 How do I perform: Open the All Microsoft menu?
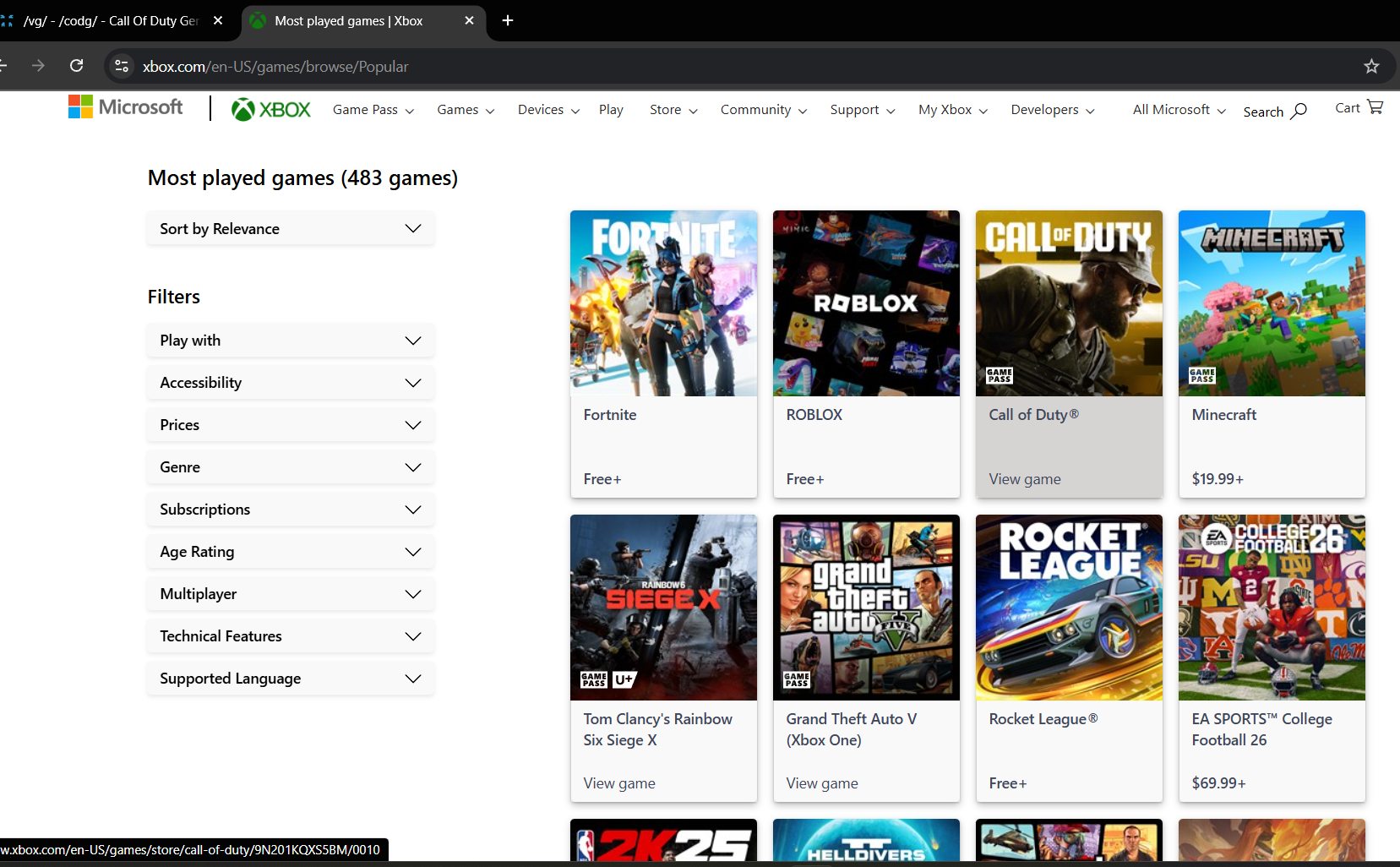tap(1179, 110)
